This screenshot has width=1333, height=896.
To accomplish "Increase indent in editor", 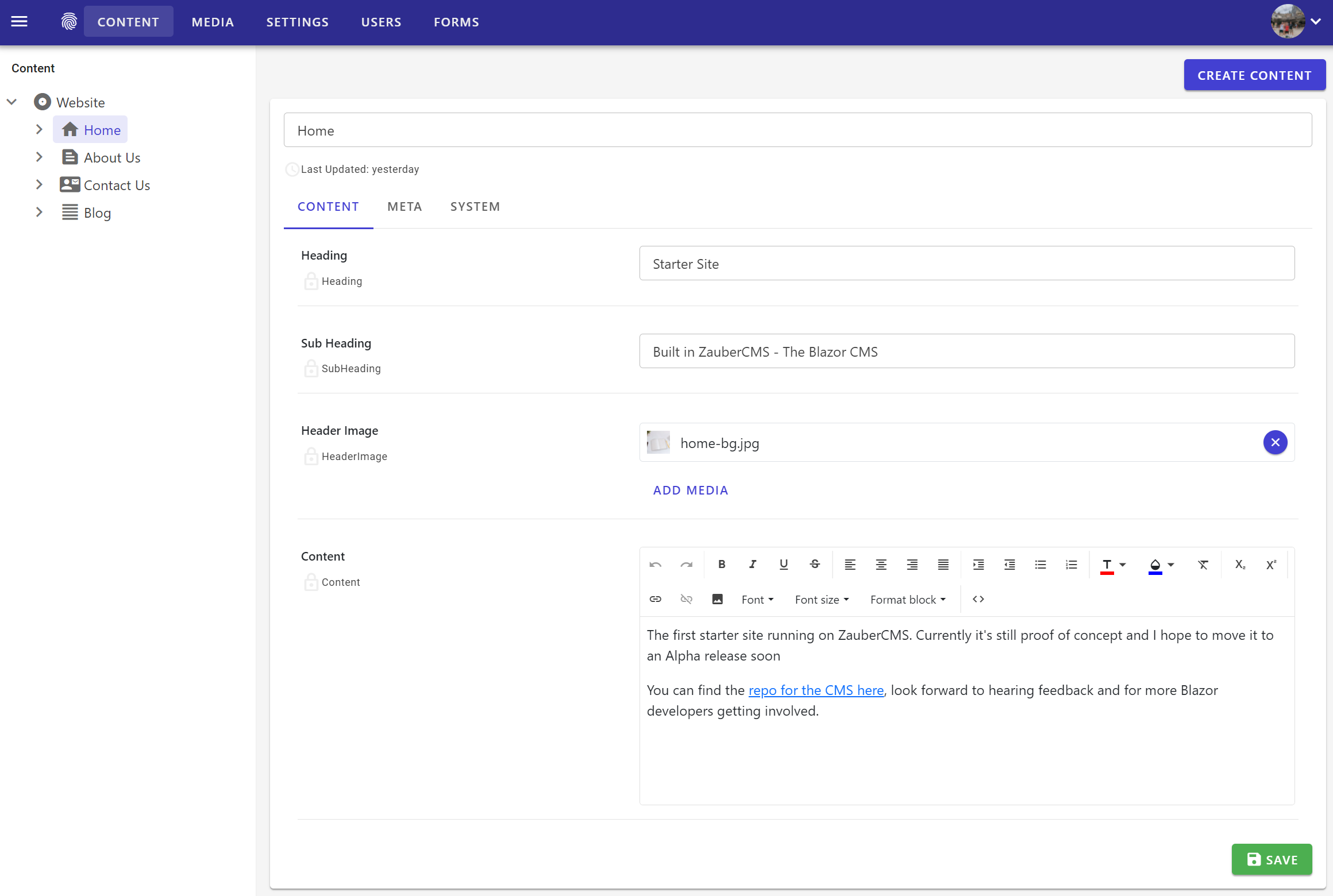I will click(978, 565).
